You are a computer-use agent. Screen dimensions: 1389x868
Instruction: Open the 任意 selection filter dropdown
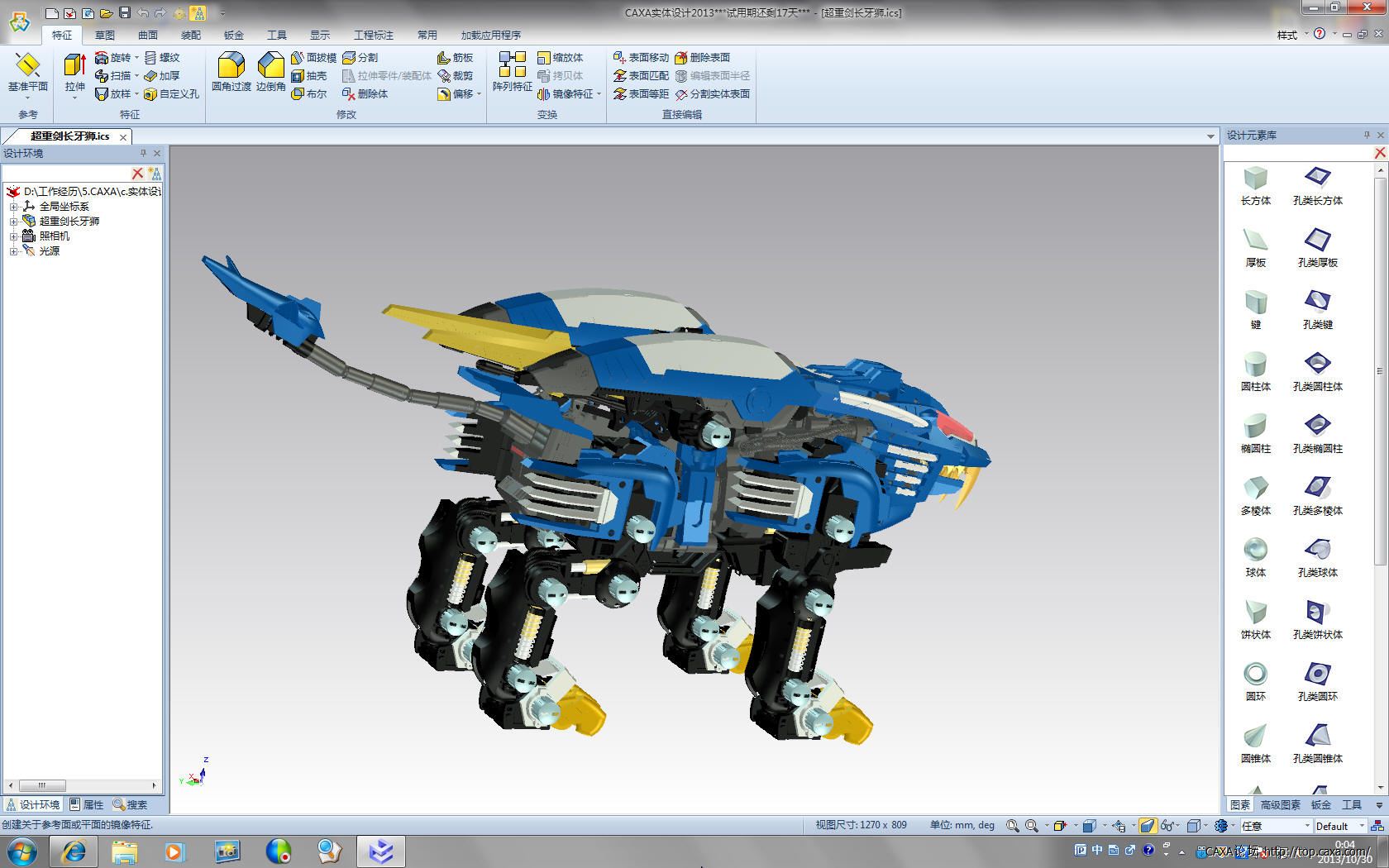(x=1307, y=826)
